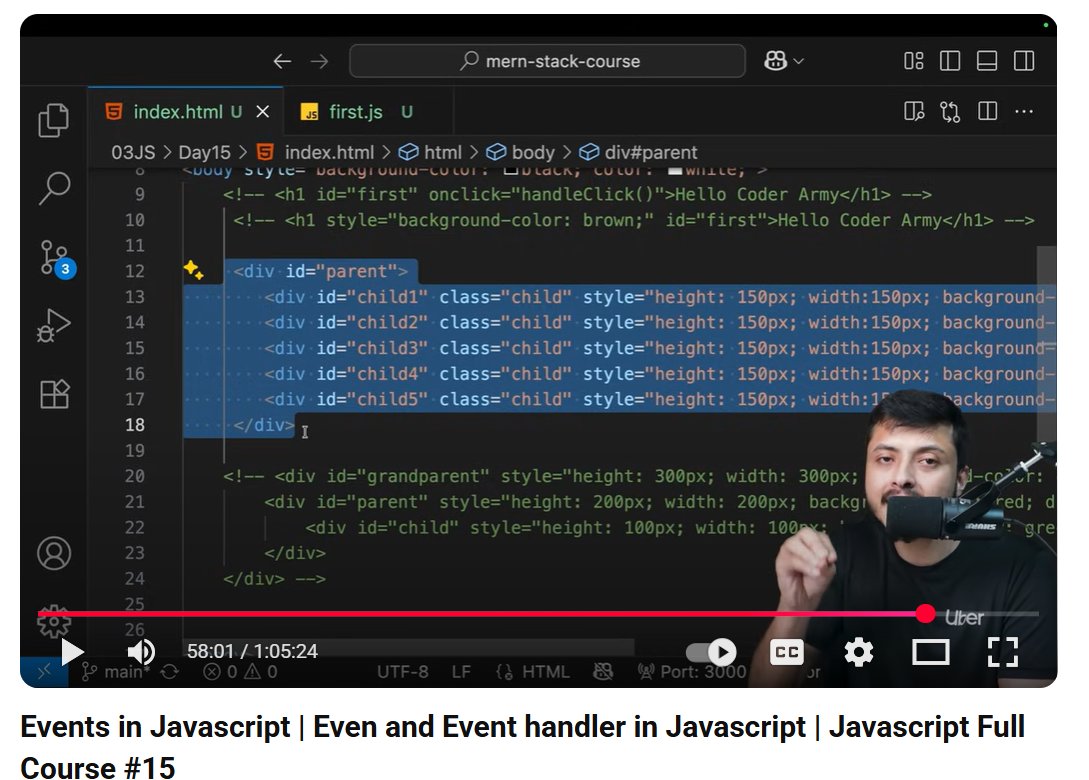The width and height of the screenshot is (1089, 780).
Task: Go forward using the navigation arrow
Action: point(319,61)
